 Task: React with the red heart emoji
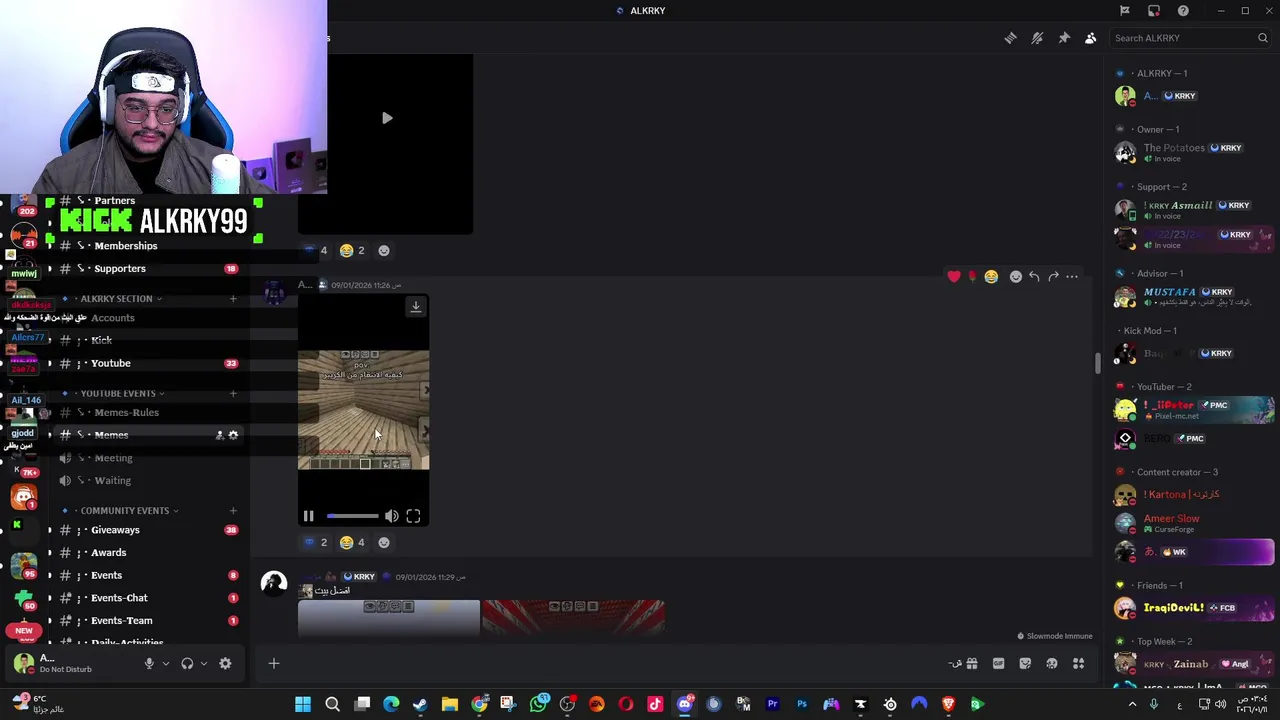954,276
